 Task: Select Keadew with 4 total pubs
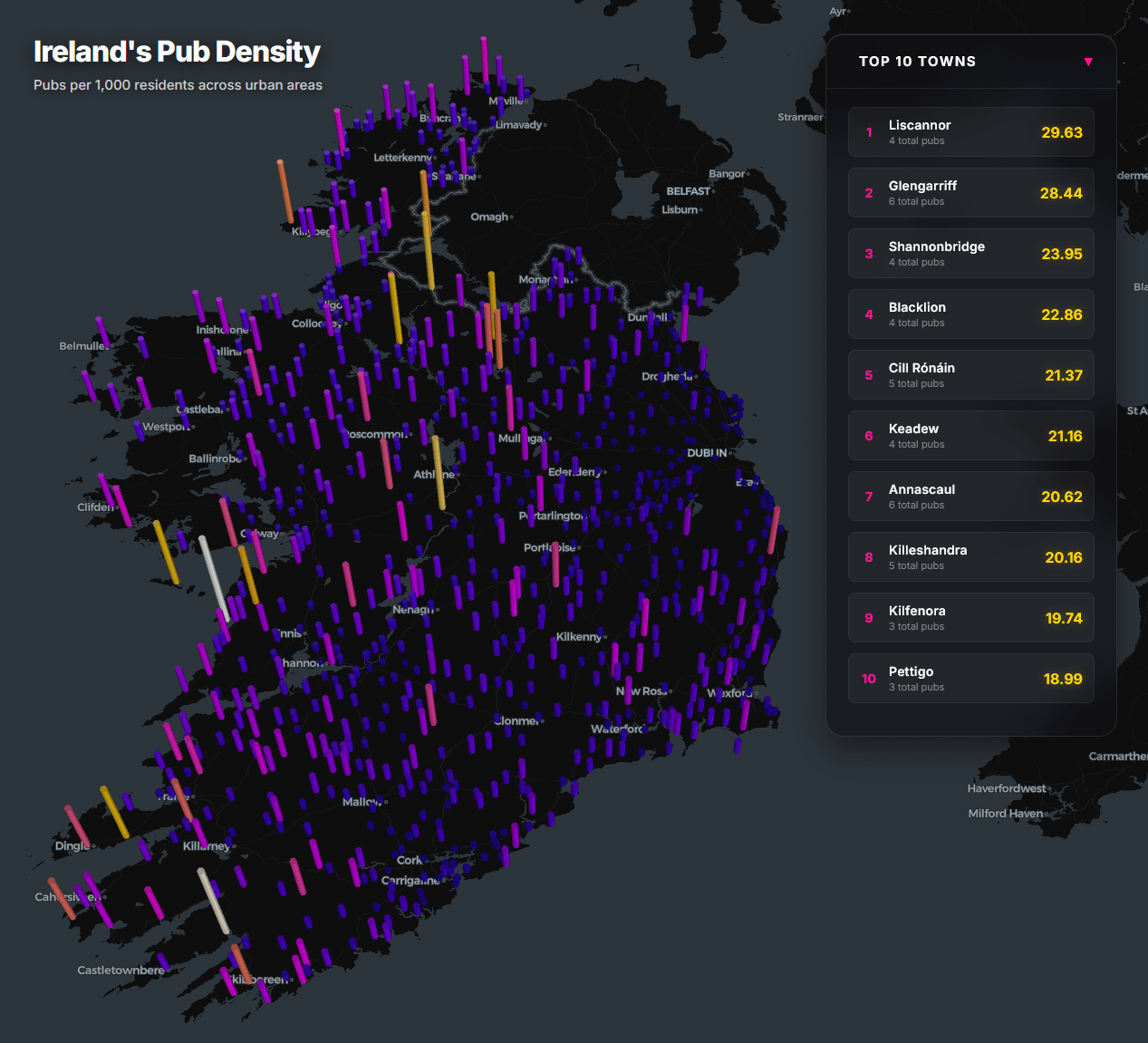(x=970, y=436)
